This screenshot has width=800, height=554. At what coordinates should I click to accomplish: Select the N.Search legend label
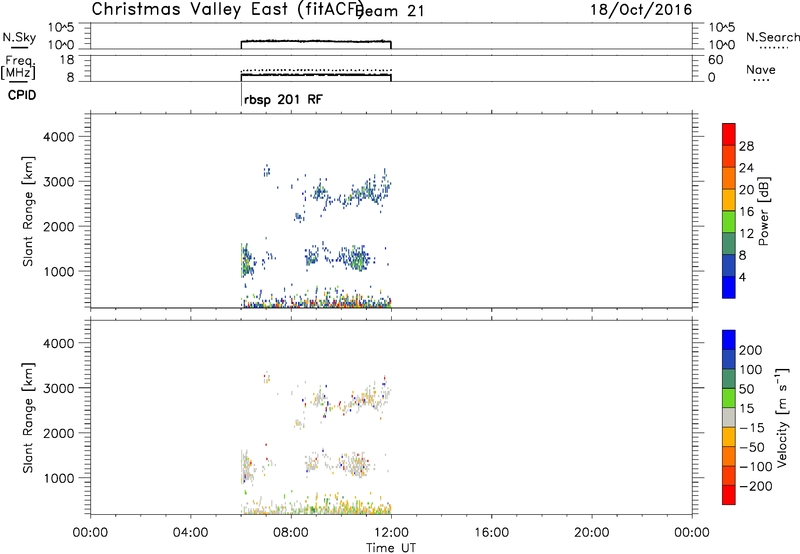click(x=772, y=37)
